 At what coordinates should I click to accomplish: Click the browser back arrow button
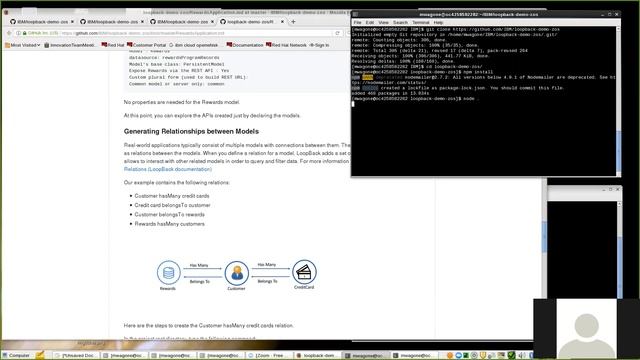9,33
